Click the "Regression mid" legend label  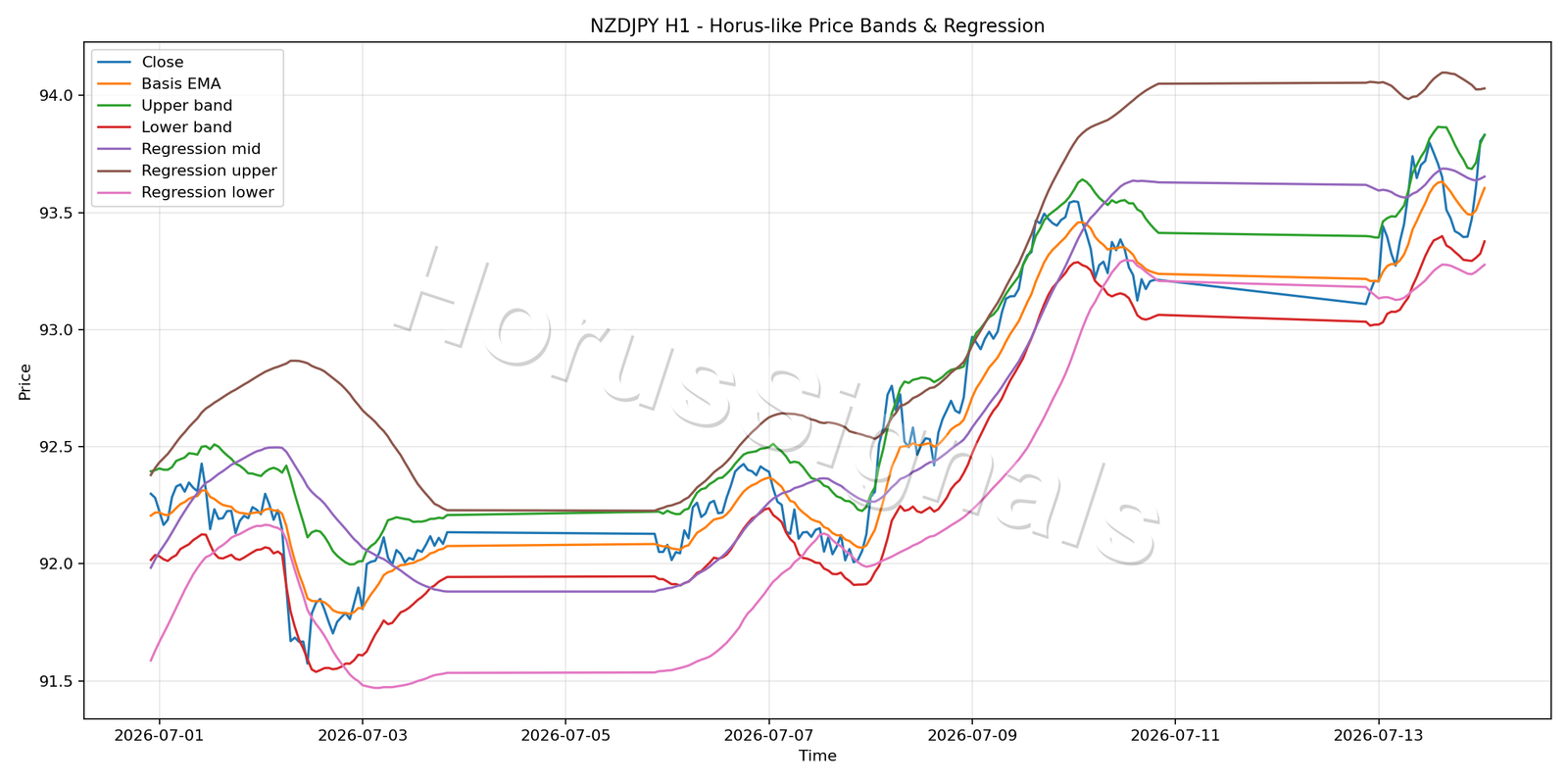(201, 149)
